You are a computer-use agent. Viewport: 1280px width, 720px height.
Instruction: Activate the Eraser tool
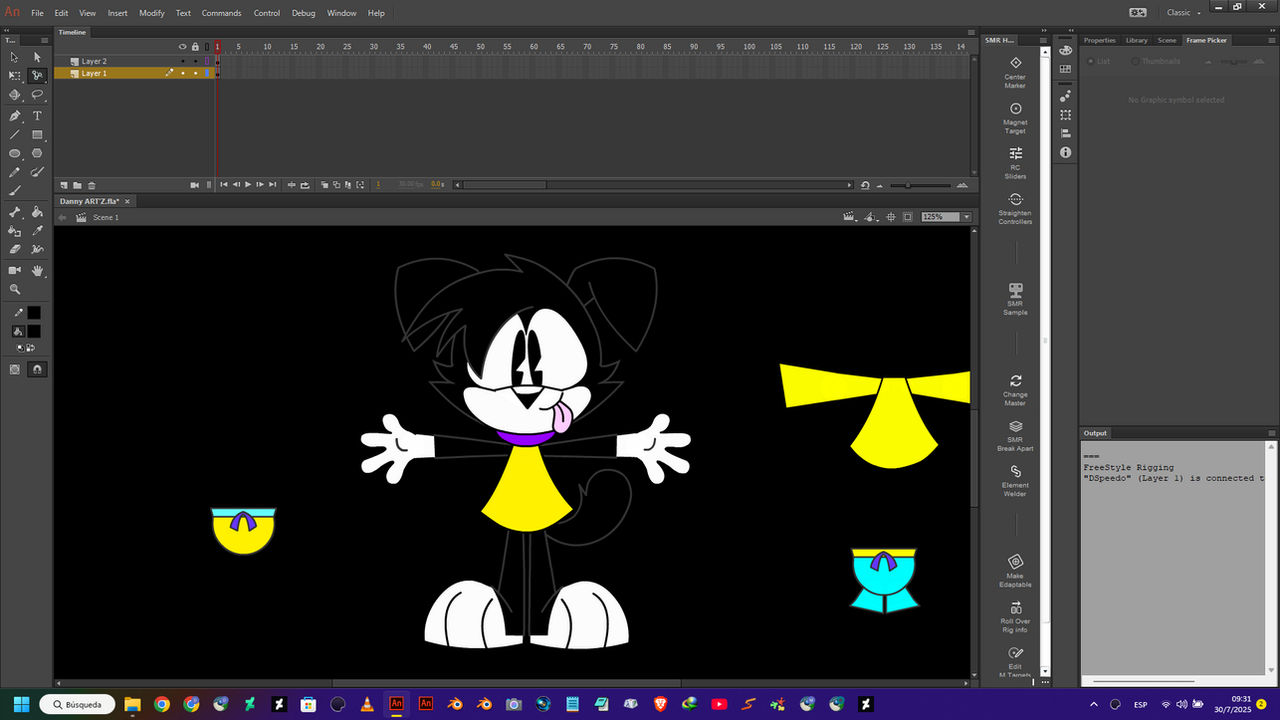14,250
